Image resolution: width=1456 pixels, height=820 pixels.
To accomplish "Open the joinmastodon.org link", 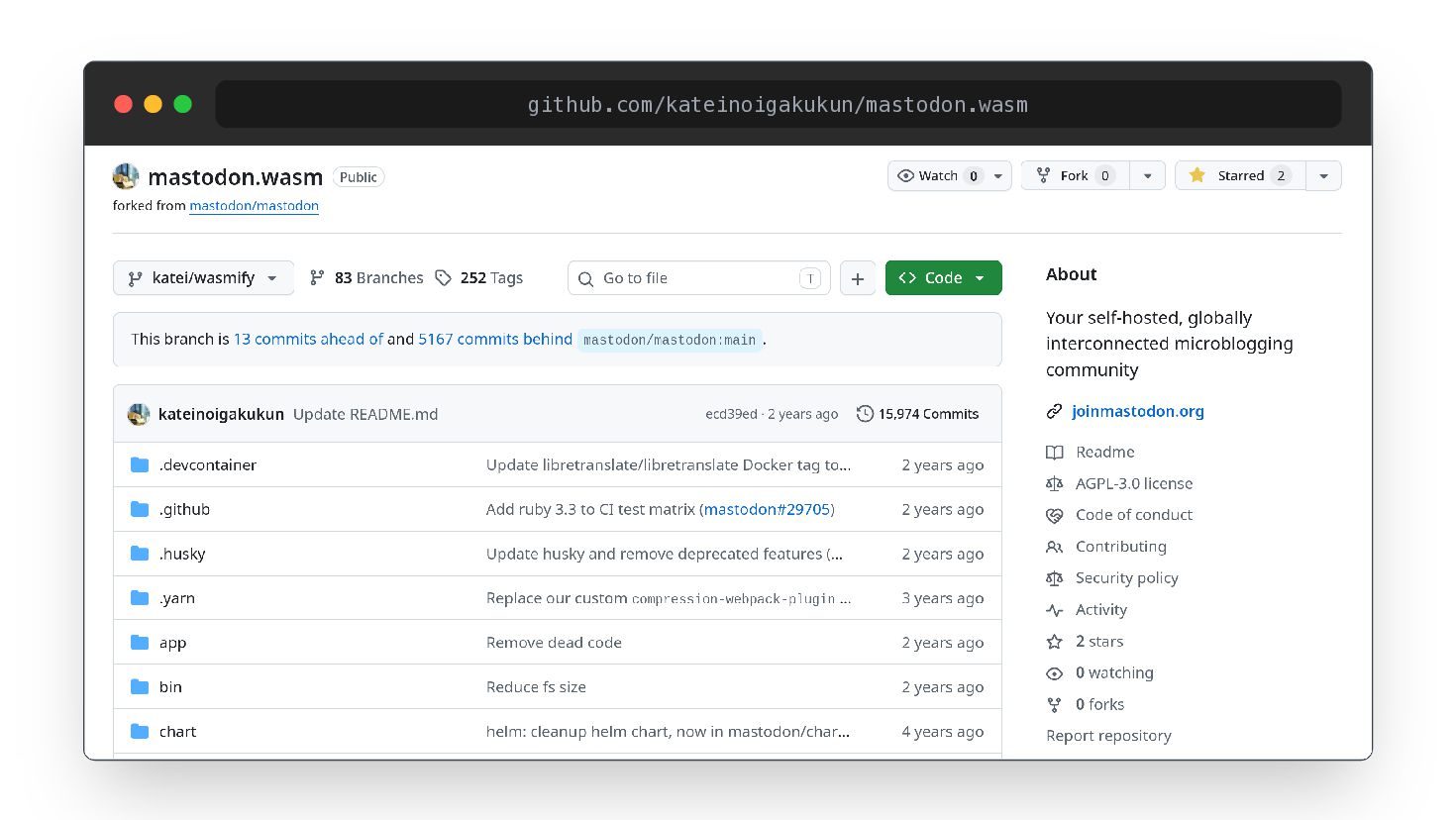I will tap(1138, 411).
